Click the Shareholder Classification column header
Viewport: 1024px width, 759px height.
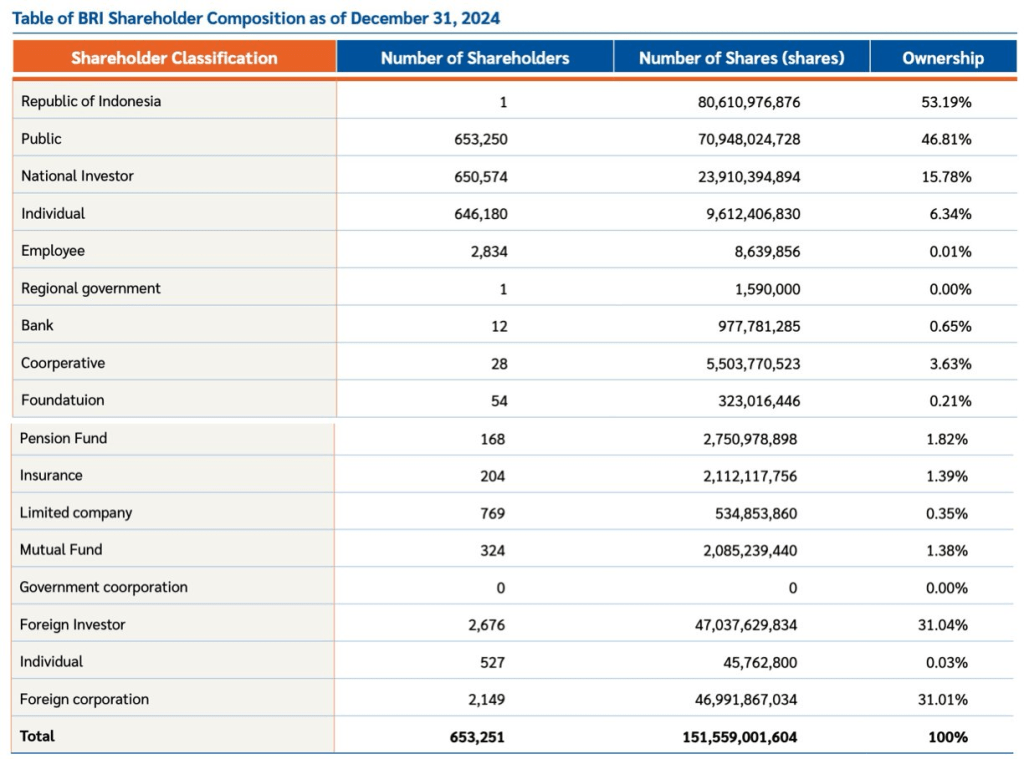174,58
